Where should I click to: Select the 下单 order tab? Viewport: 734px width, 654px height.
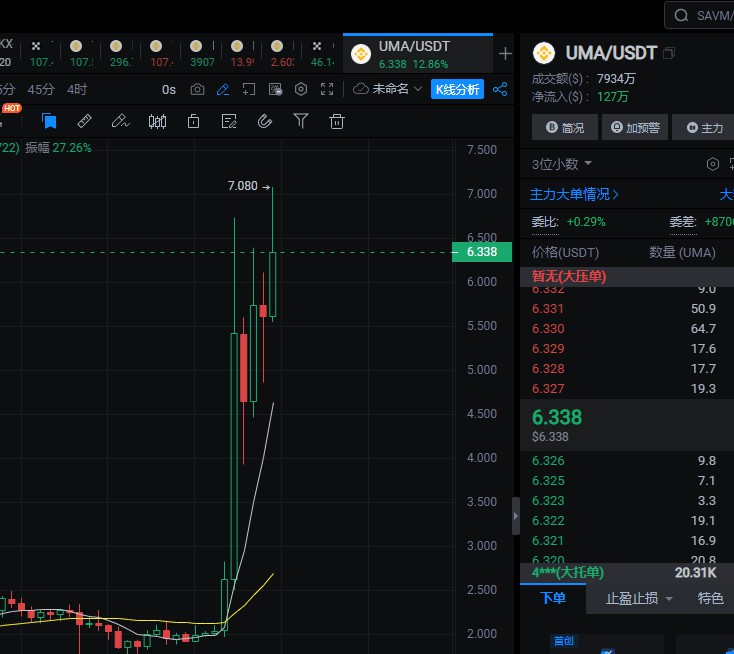coord(553,598)
